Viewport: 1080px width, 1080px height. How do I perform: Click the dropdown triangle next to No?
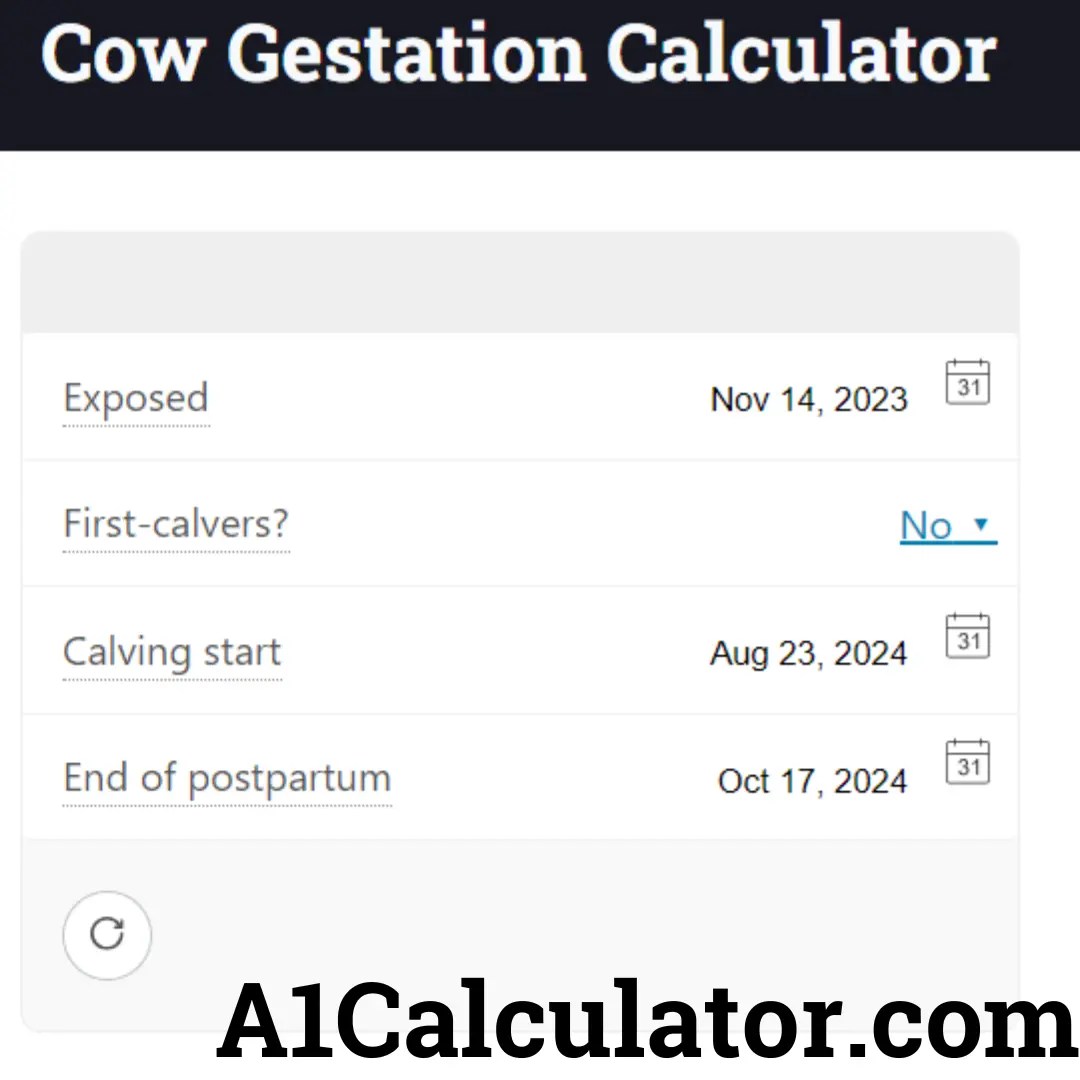click(x=981, y=524)
